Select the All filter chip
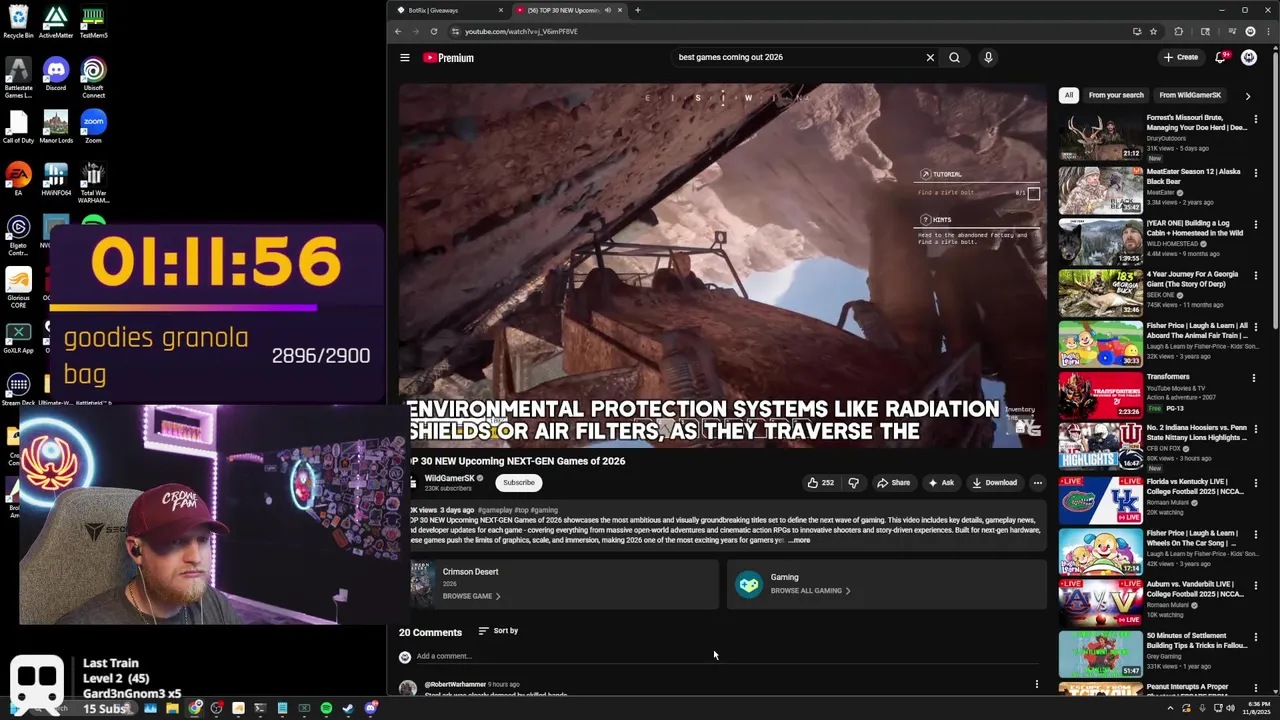The width and height of the screenshot is (1280, 720). pos(1069,95)
